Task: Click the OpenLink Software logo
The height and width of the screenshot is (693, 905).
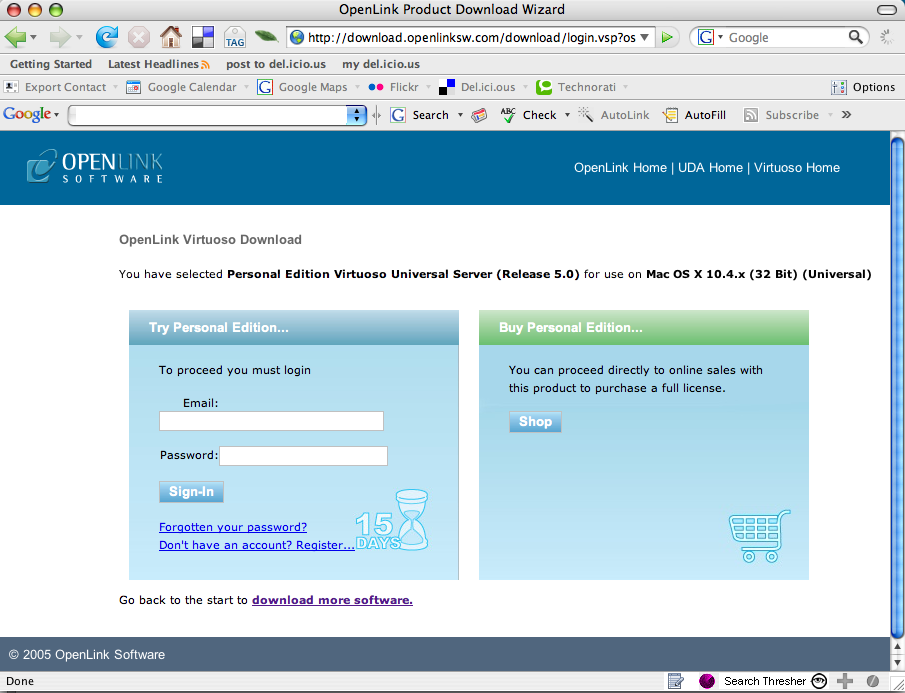Action: pos(95,167)
